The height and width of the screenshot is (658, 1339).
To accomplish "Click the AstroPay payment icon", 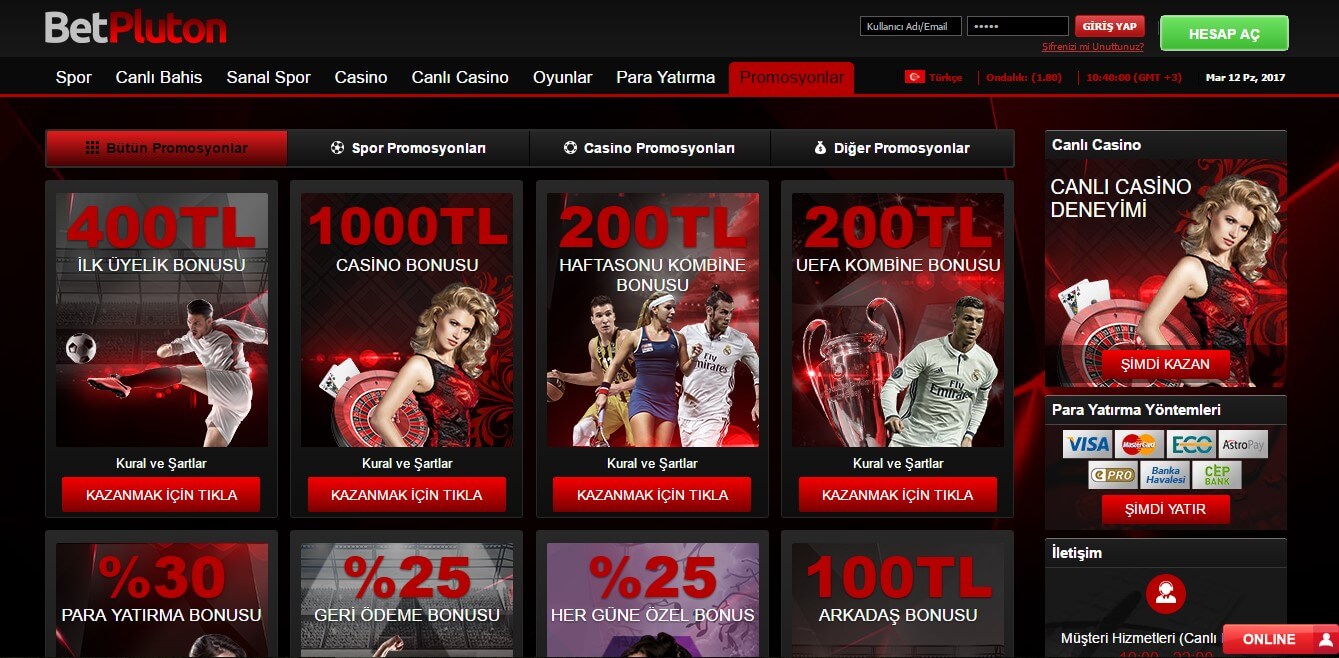I will tap(1243, 444).
